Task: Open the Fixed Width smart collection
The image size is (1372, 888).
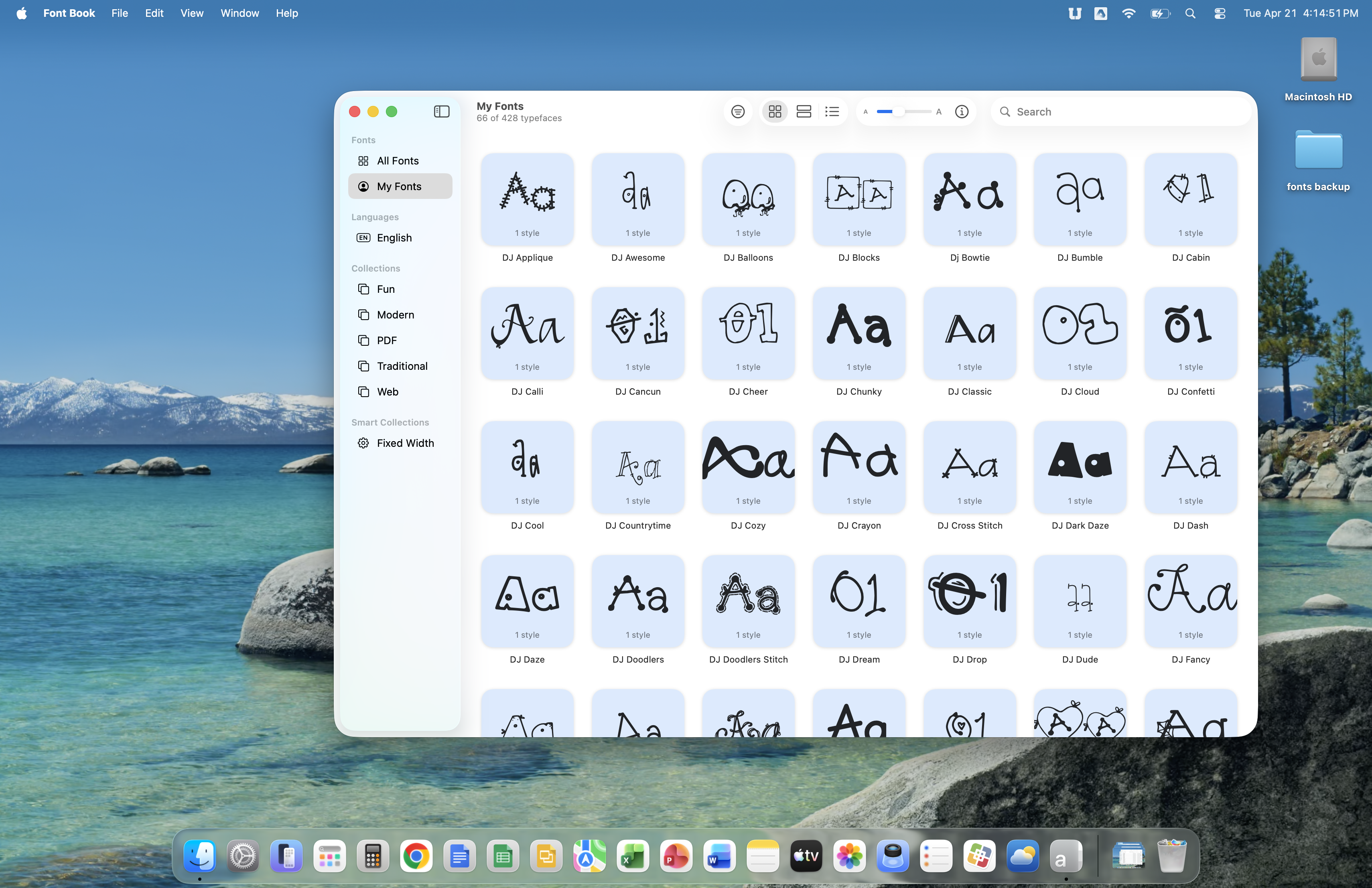Action: click(405, 443)
